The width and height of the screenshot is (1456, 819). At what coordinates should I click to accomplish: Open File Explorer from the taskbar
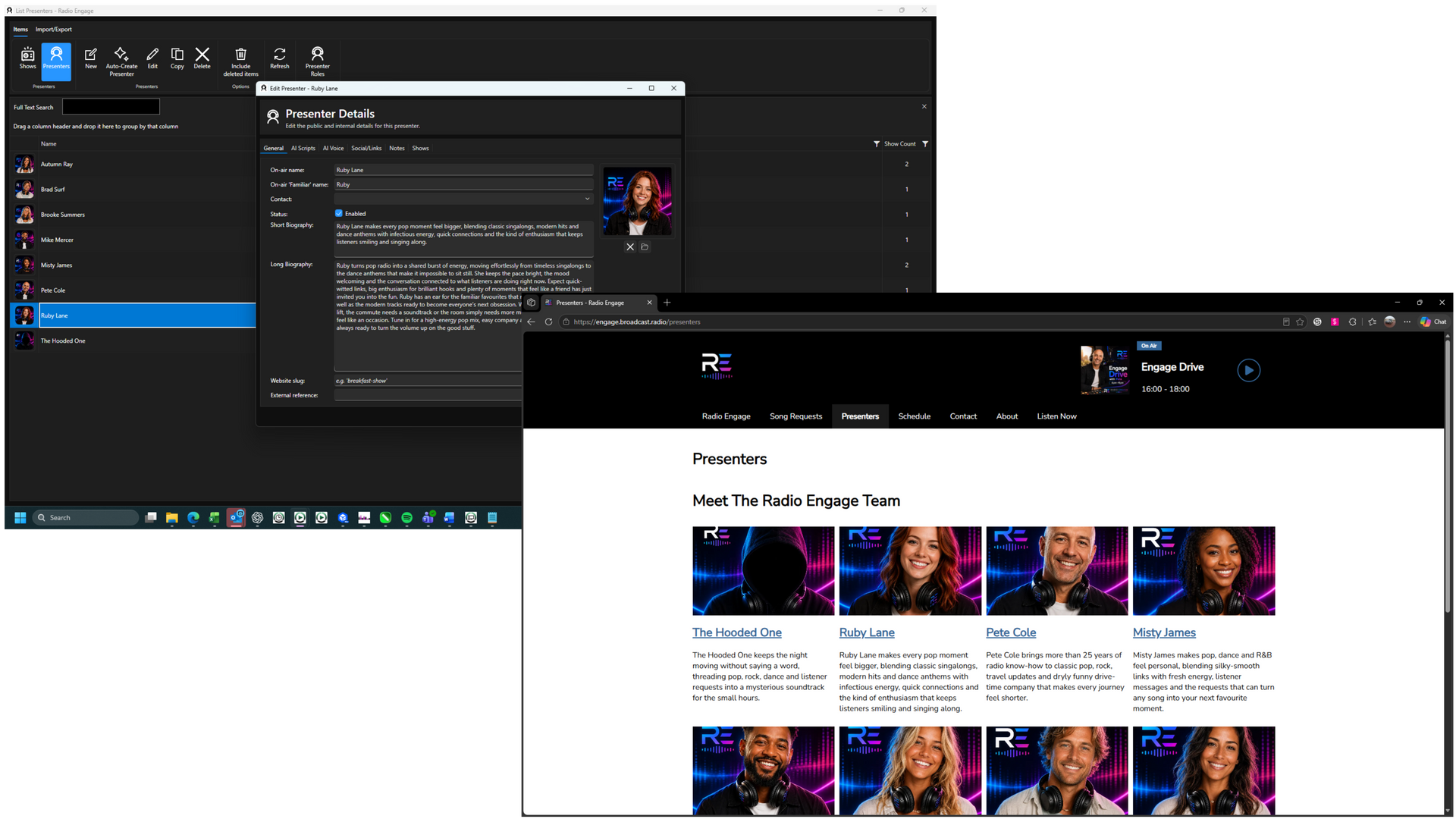point(172,518)
